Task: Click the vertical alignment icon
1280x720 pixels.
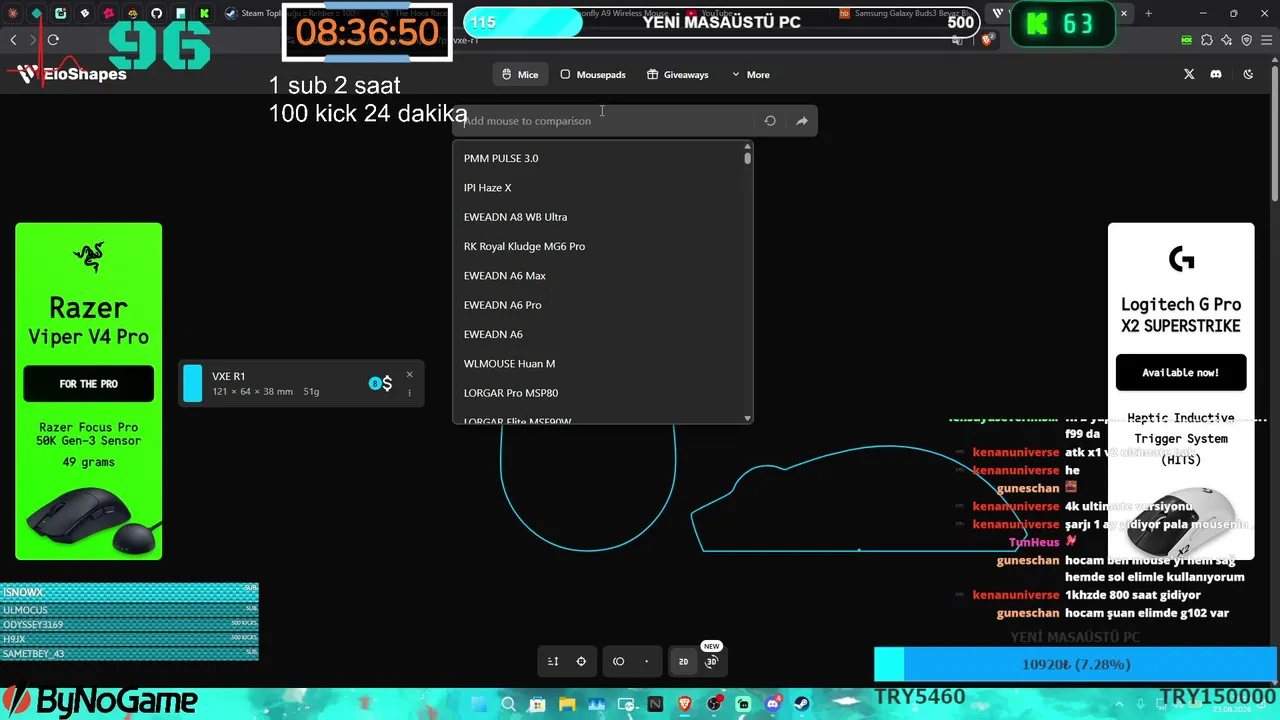Action: tap(553, 661)
